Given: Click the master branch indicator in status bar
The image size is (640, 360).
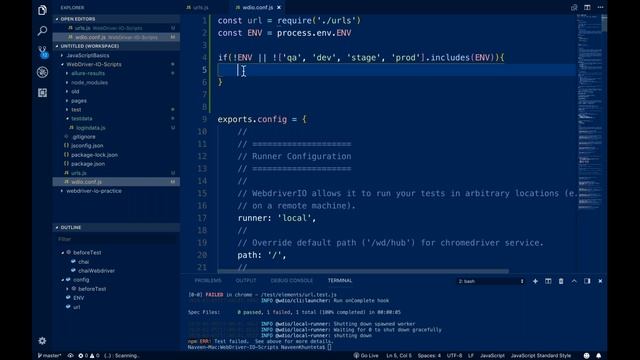Looking at the screenshot, I should point(49,356).
